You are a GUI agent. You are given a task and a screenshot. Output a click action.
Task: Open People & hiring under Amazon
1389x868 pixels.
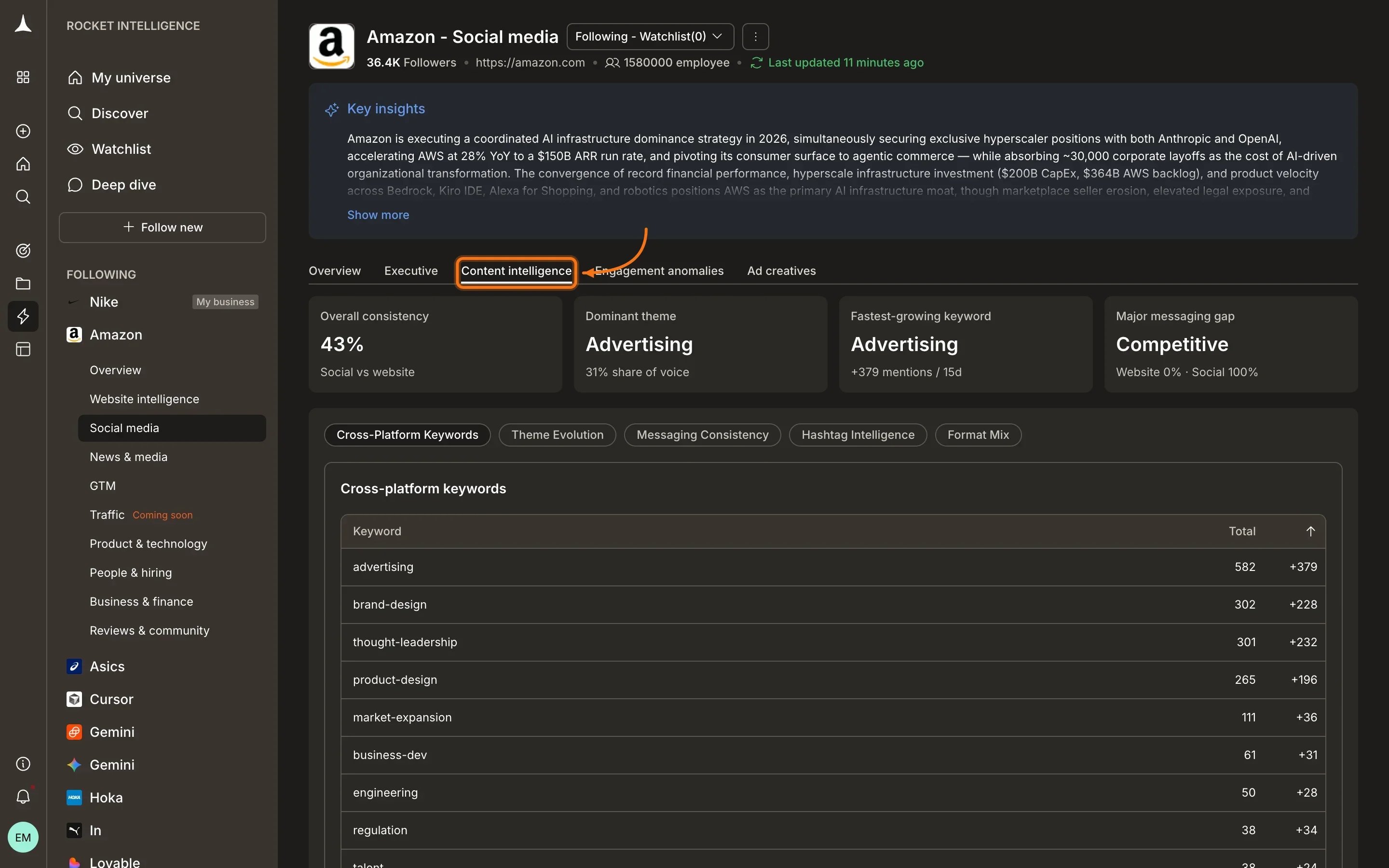(x=172, y=572)
